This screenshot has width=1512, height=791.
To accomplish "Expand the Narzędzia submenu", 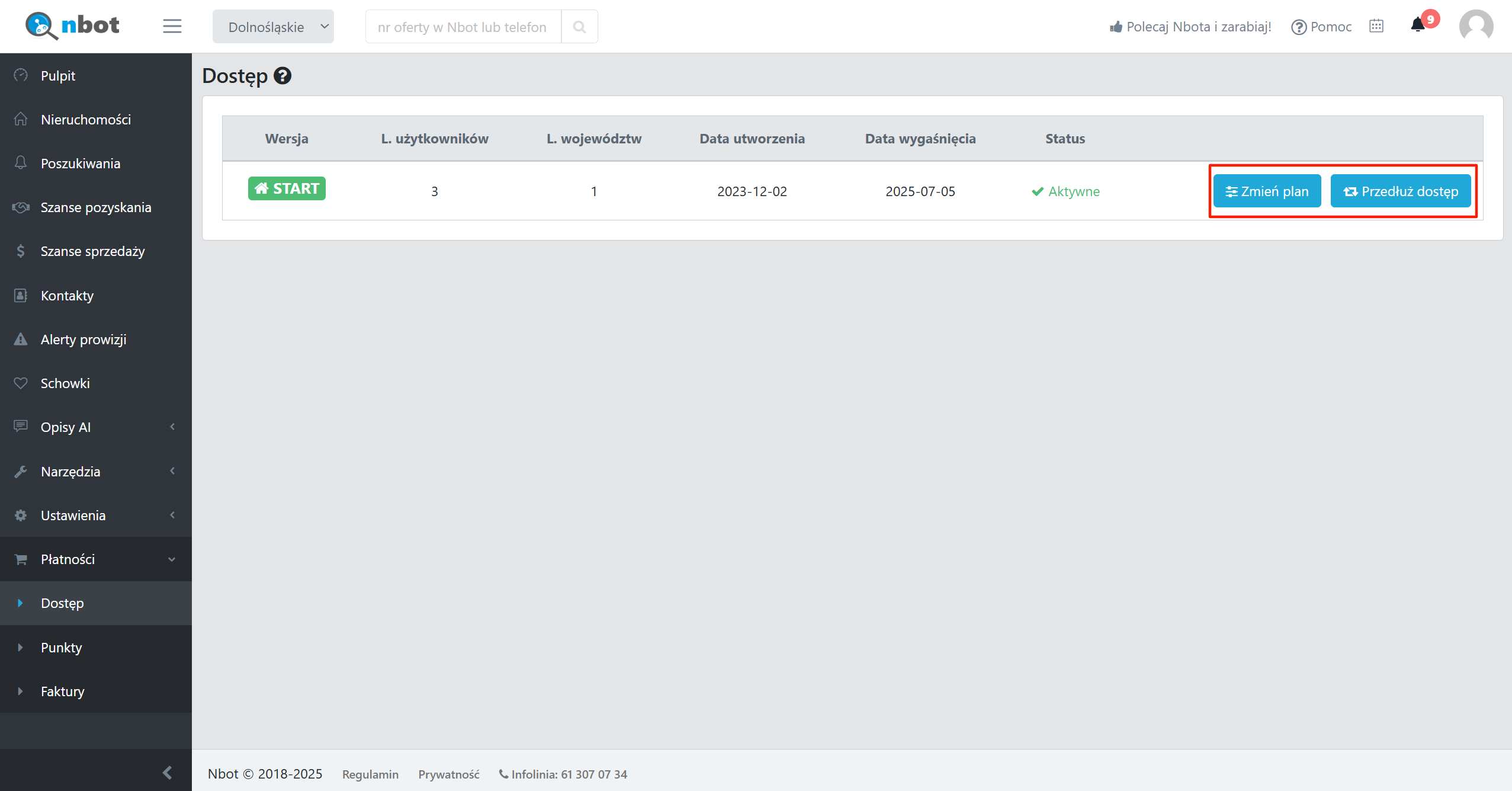I will click(x=95, y=472).
